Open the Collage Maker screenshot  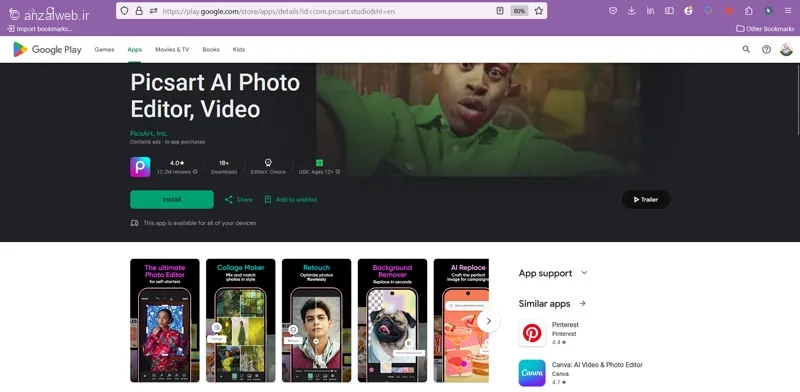pyautogui.click(x=241, y=321)
